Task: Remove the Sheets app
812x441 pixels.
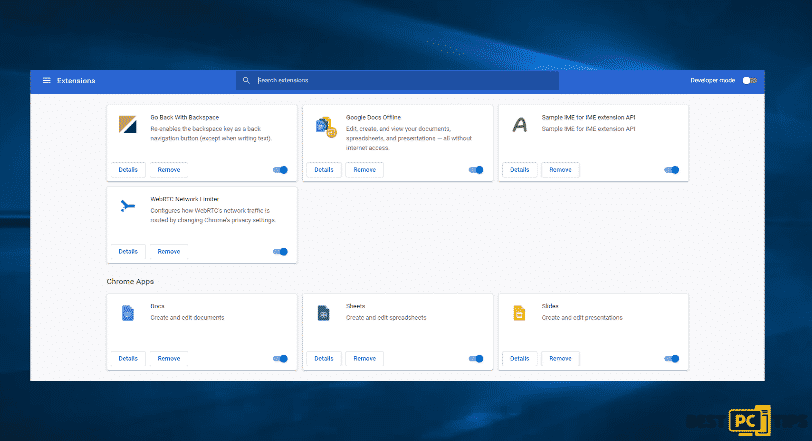Action: pos(365,359)
